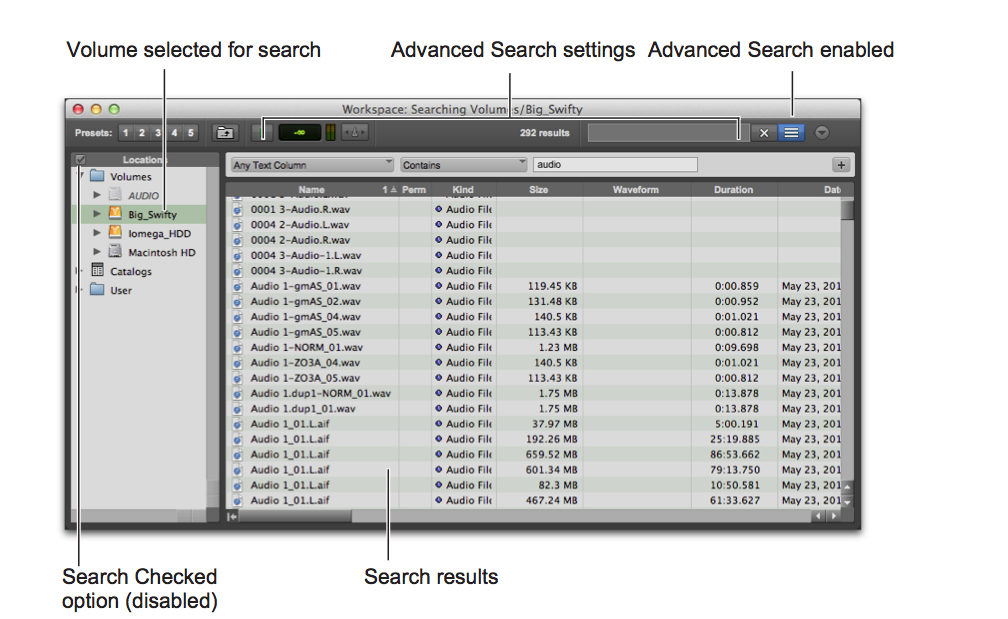Toggle the Search Checked checkbox in Locations header
The width and height of the screenshot is (1008, 619).
81,160
